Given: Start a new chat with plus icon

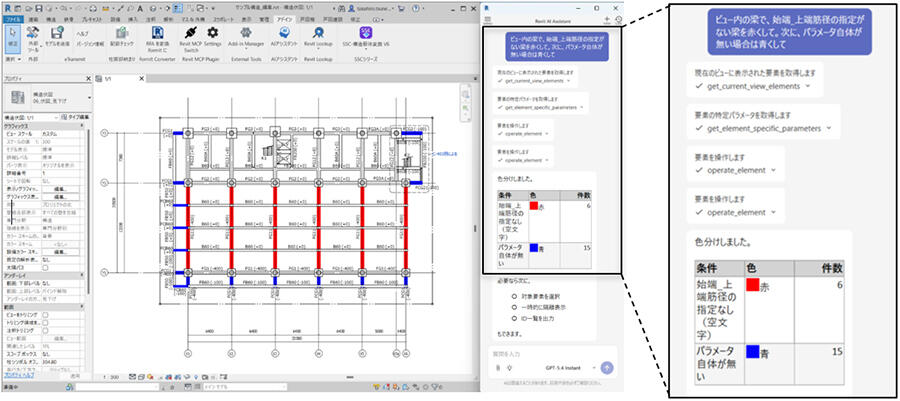Looking at the screenshot, I should pyautogui.click(x=607, y=20).
